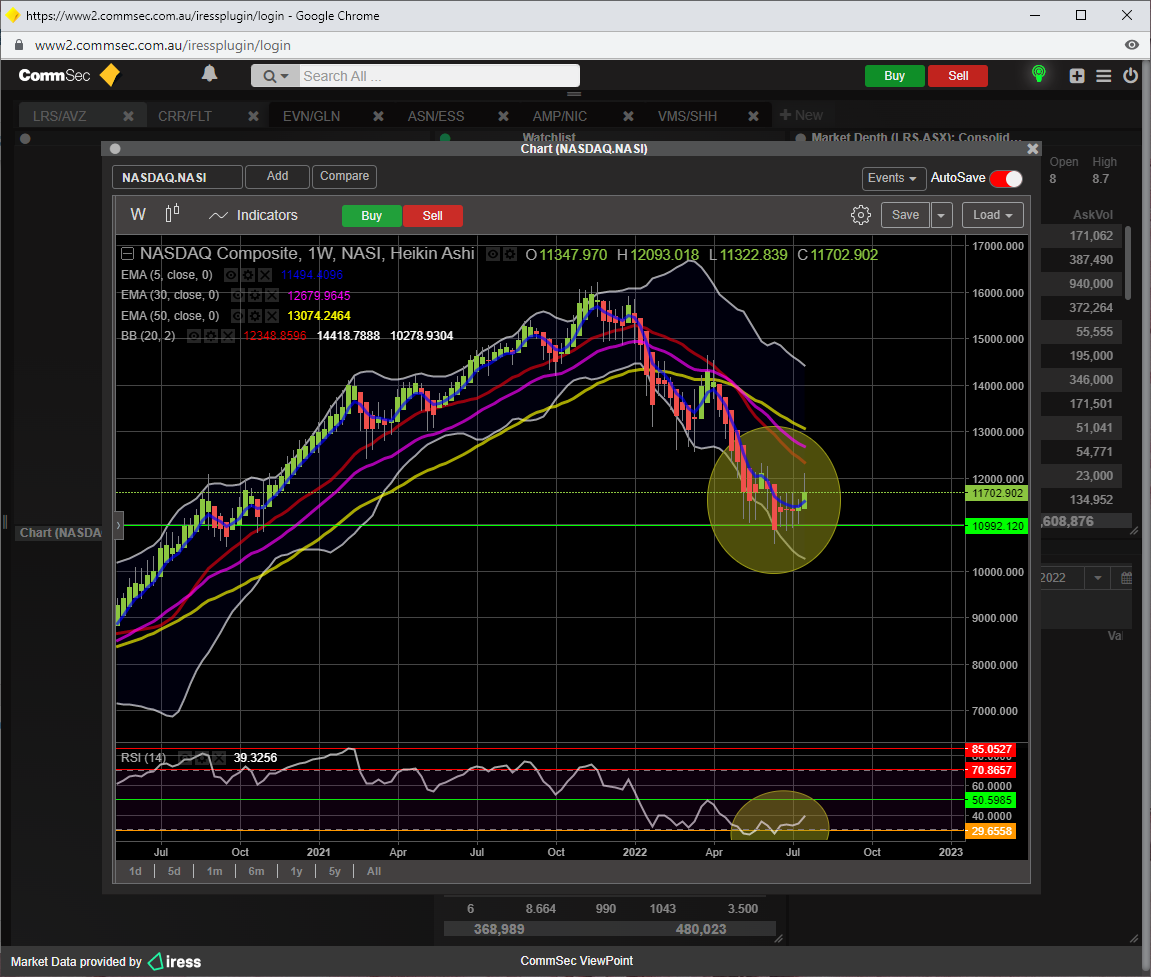
Task: Close the VMS/SHH tab
Action: [753, 116]
